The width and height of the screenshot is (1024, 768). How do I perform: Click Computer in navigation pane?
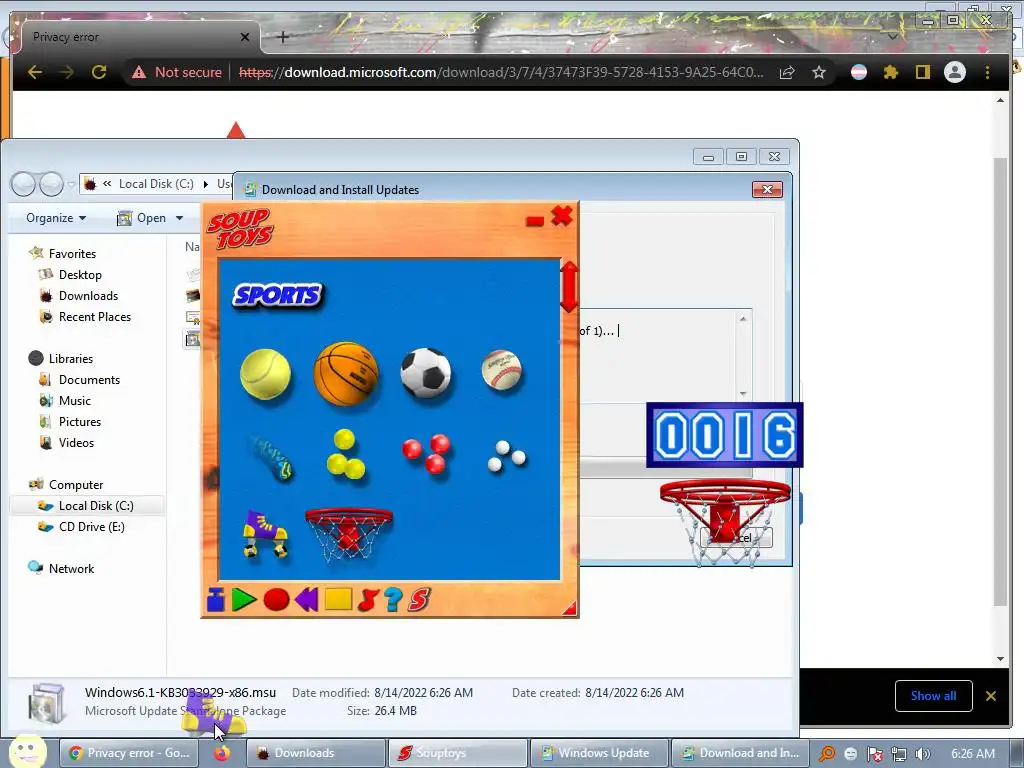pos(76,485)
